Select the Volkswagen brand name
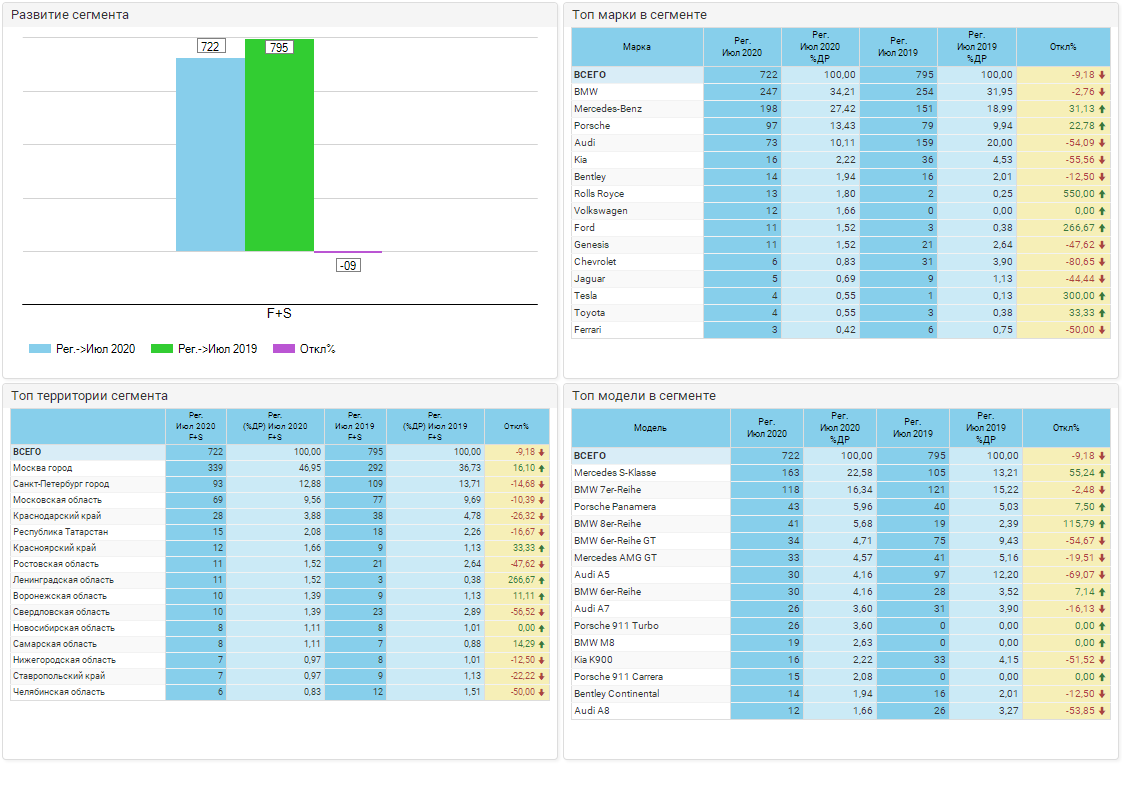 600,210
